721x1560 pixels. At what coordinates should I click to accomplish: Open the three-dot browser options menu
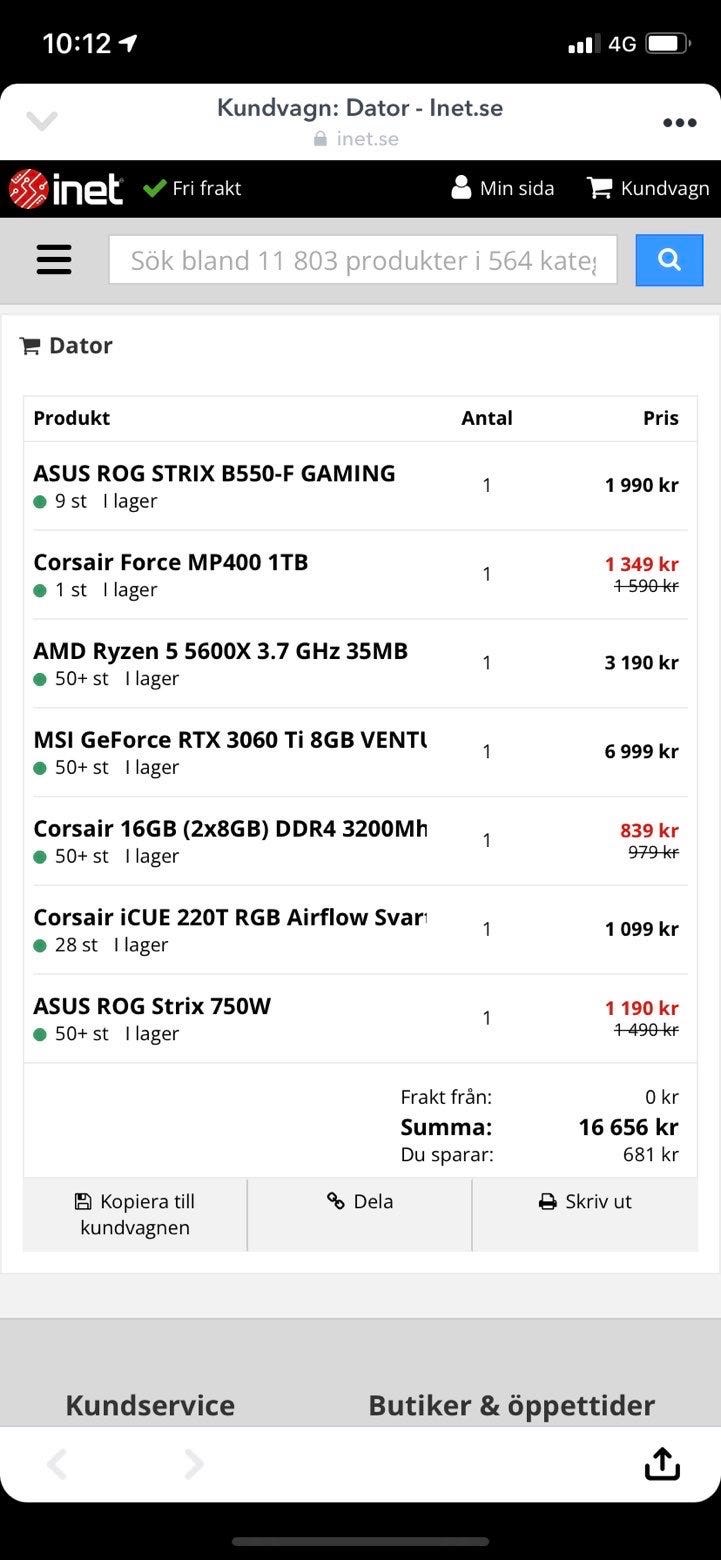[679, 122]
